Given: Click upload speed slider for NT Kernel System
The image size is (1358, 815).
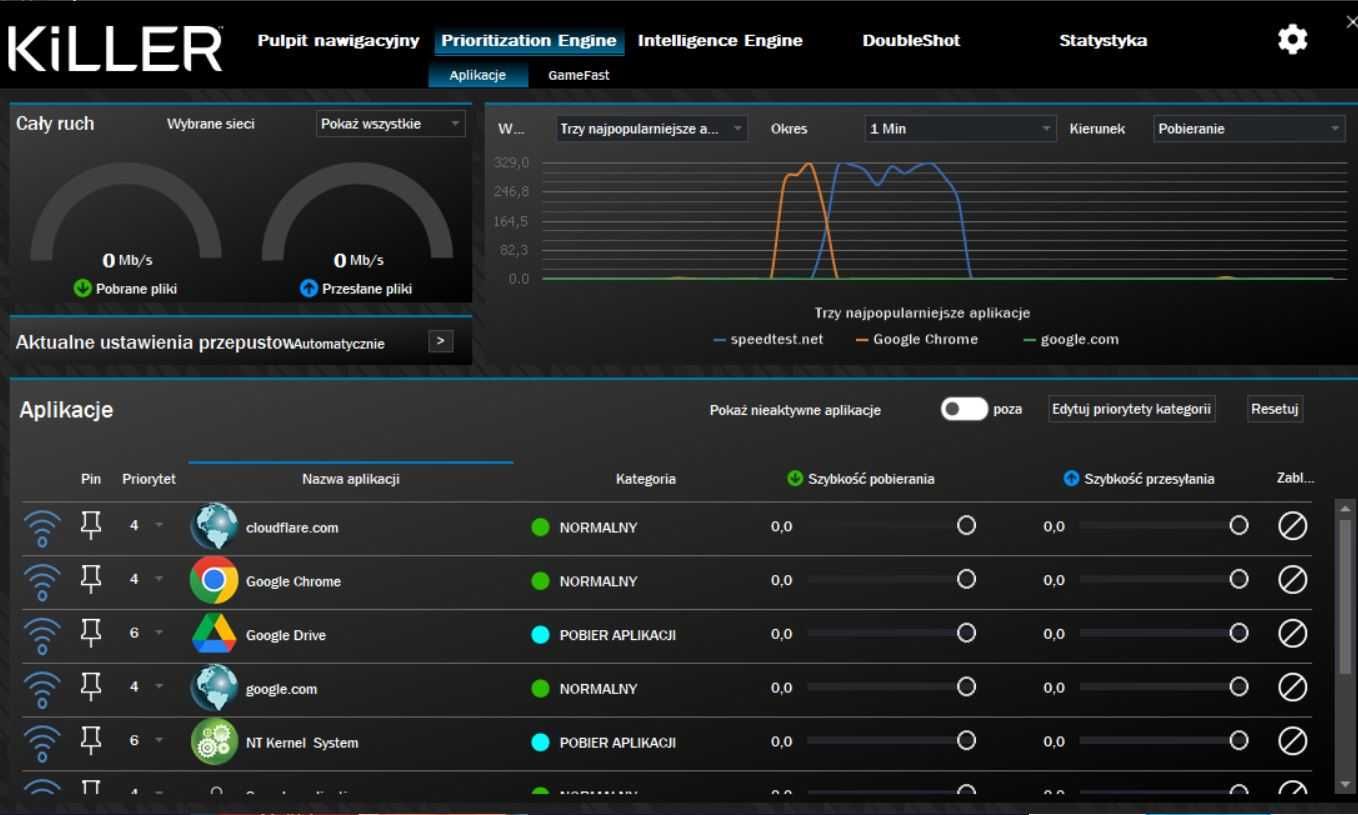Looking at the screenshot, I should pos(1164,742).
